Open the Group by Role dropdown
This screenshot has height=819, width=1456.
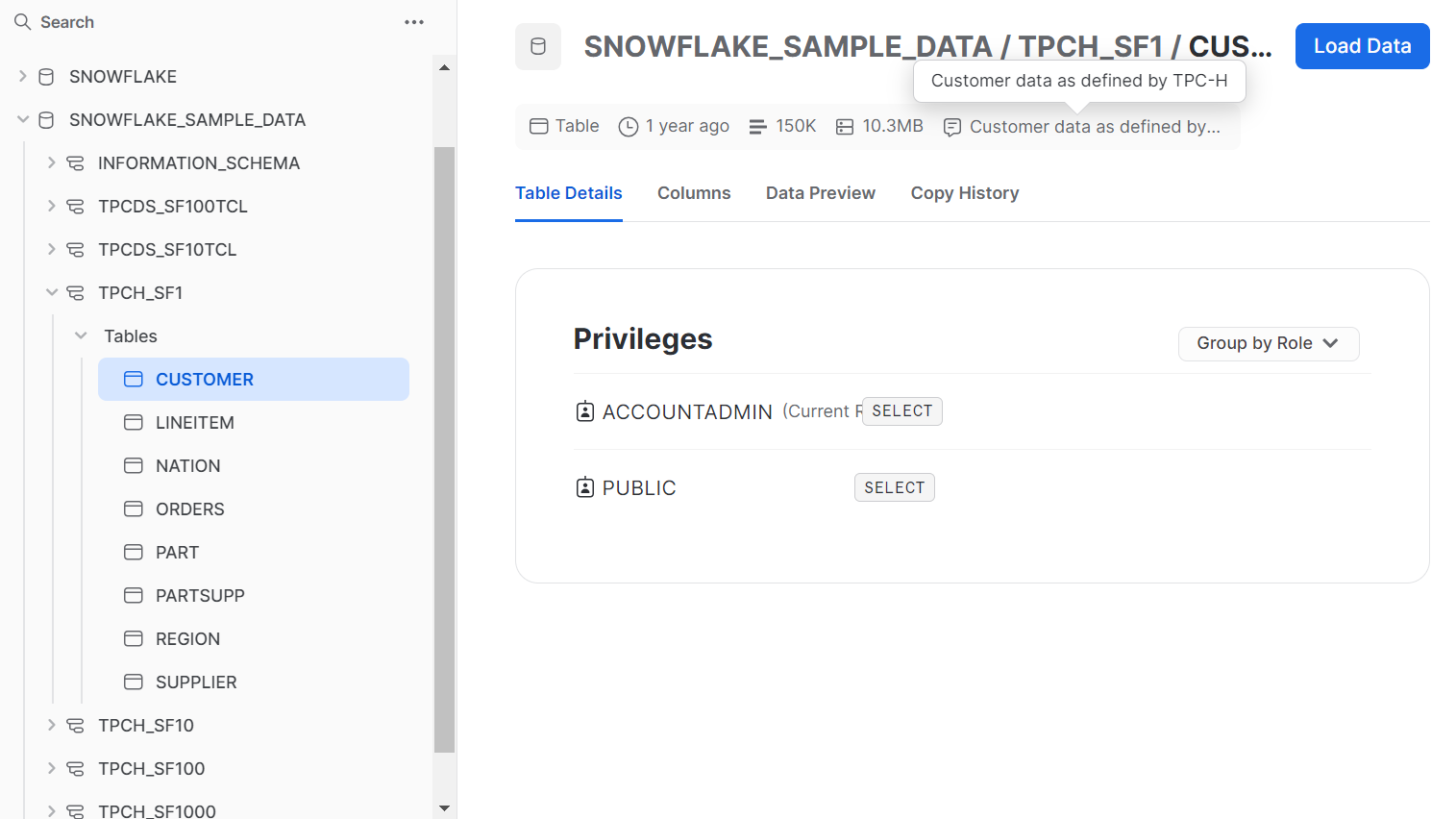tap(1269, 344)
